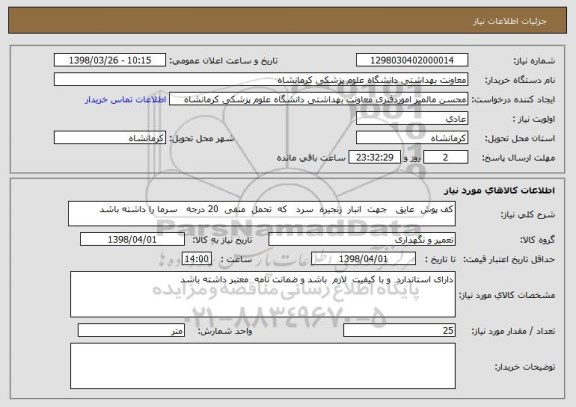This screenshot has height=407, width=576.
Task: Select the goods group field تعمیر و نگهداری
Action: (x=362, y=239)
